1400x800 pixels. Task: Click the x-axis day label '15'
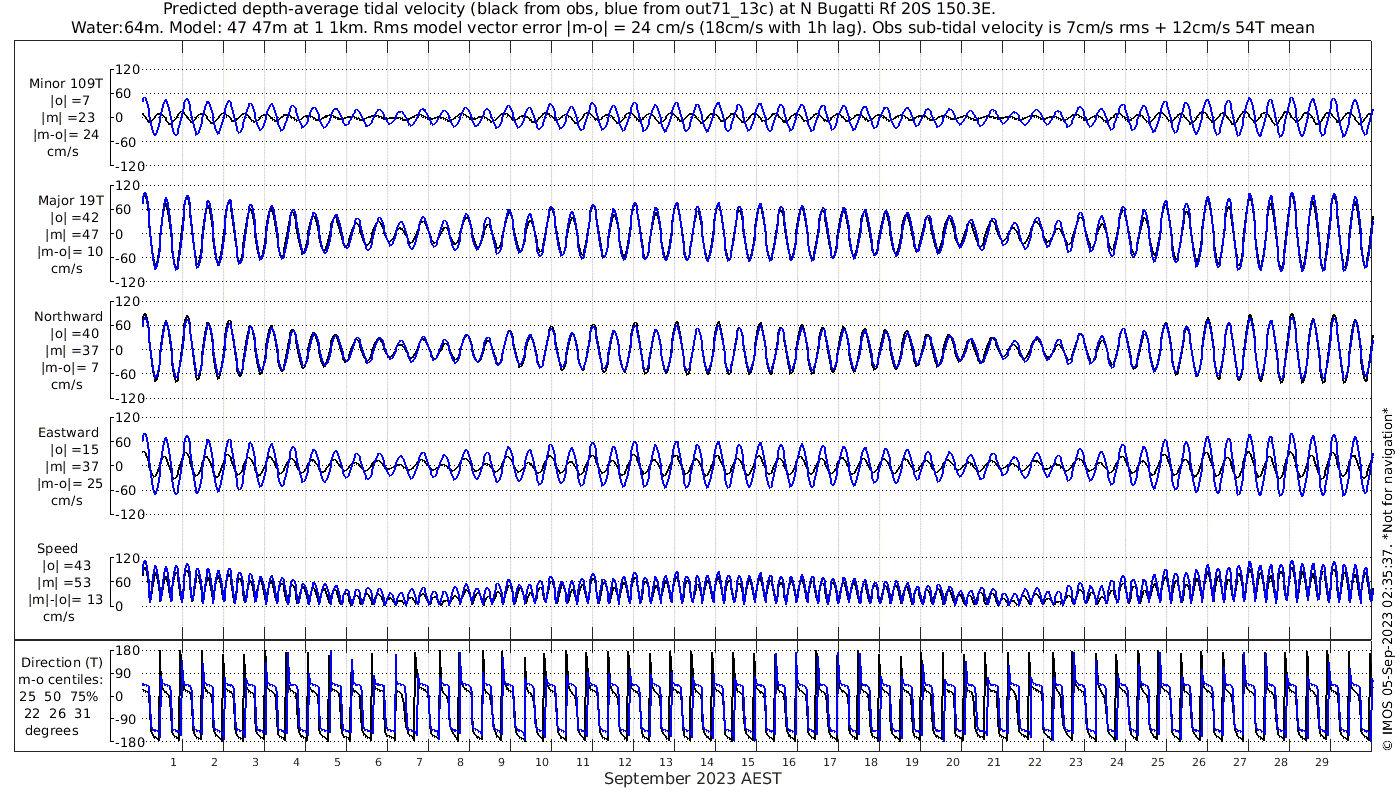(747, 762)
